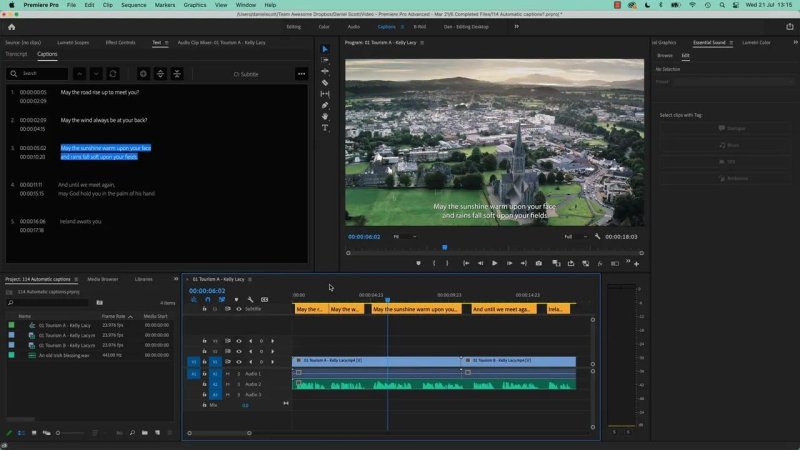This screenshot has width=800, height=450.
Task: Open the Markers menu
Action: click(165, 5)
